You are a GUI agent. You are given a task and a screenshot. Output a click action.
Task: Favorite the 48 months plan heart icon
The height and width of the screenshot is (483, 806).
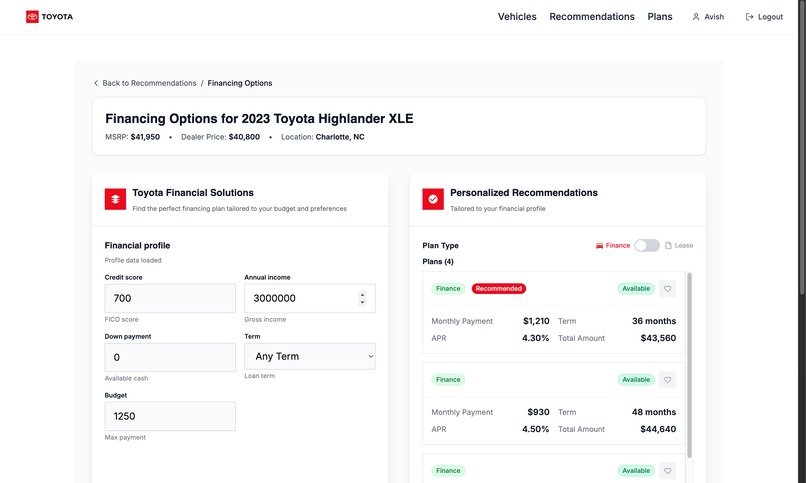click(x=667, y=380)
